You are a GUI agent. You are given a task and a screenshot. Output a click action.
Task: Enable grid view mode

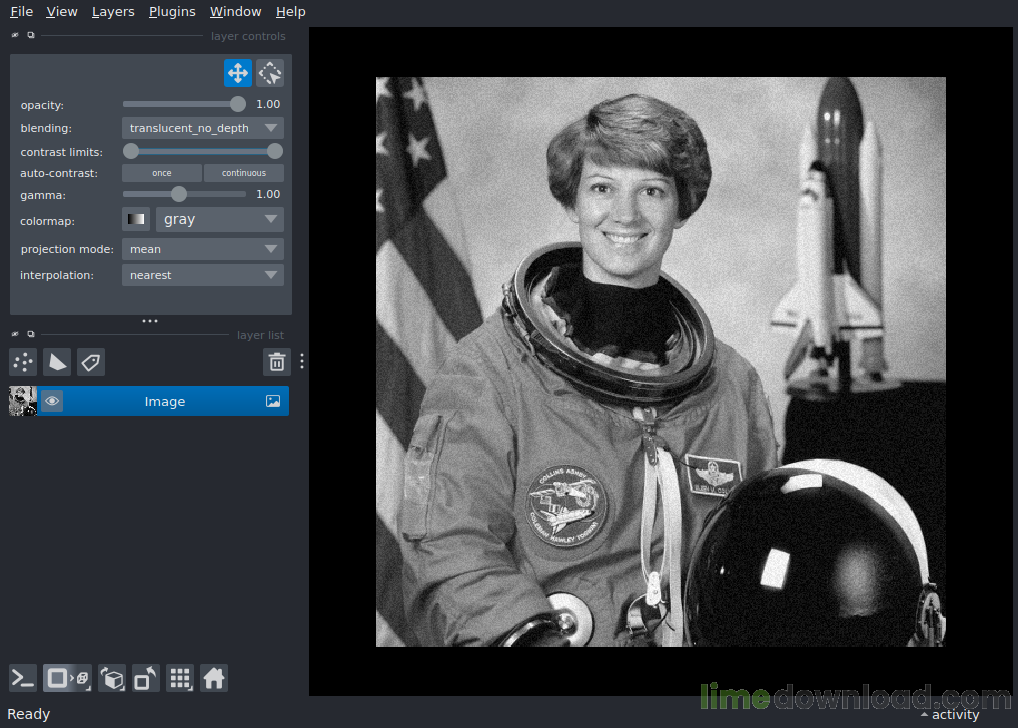tap(180, 678)
